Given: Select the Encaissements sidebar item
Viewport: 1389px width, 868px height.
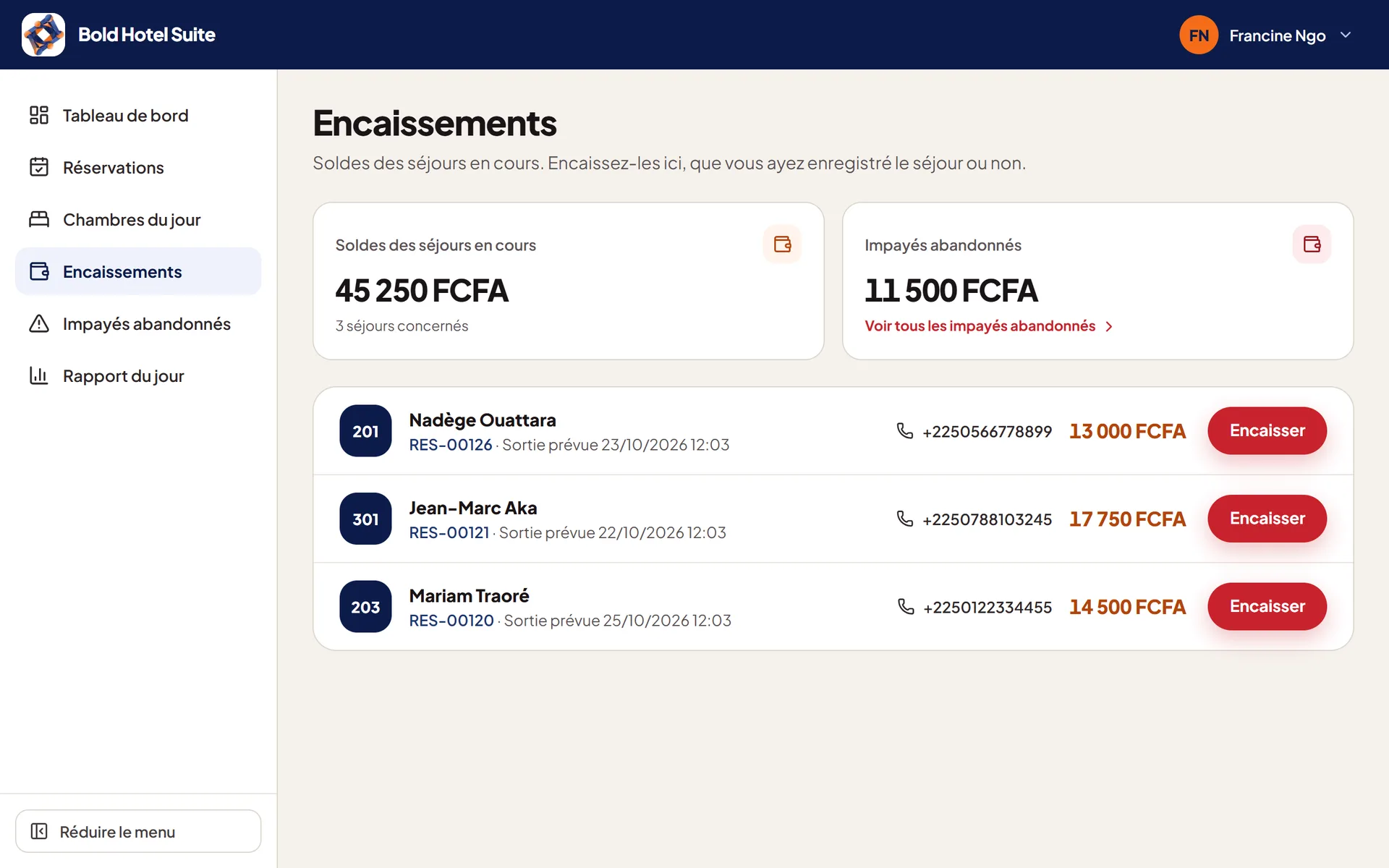Looking at the screenshot, I should pyautogui.click(x=138, y=271).
